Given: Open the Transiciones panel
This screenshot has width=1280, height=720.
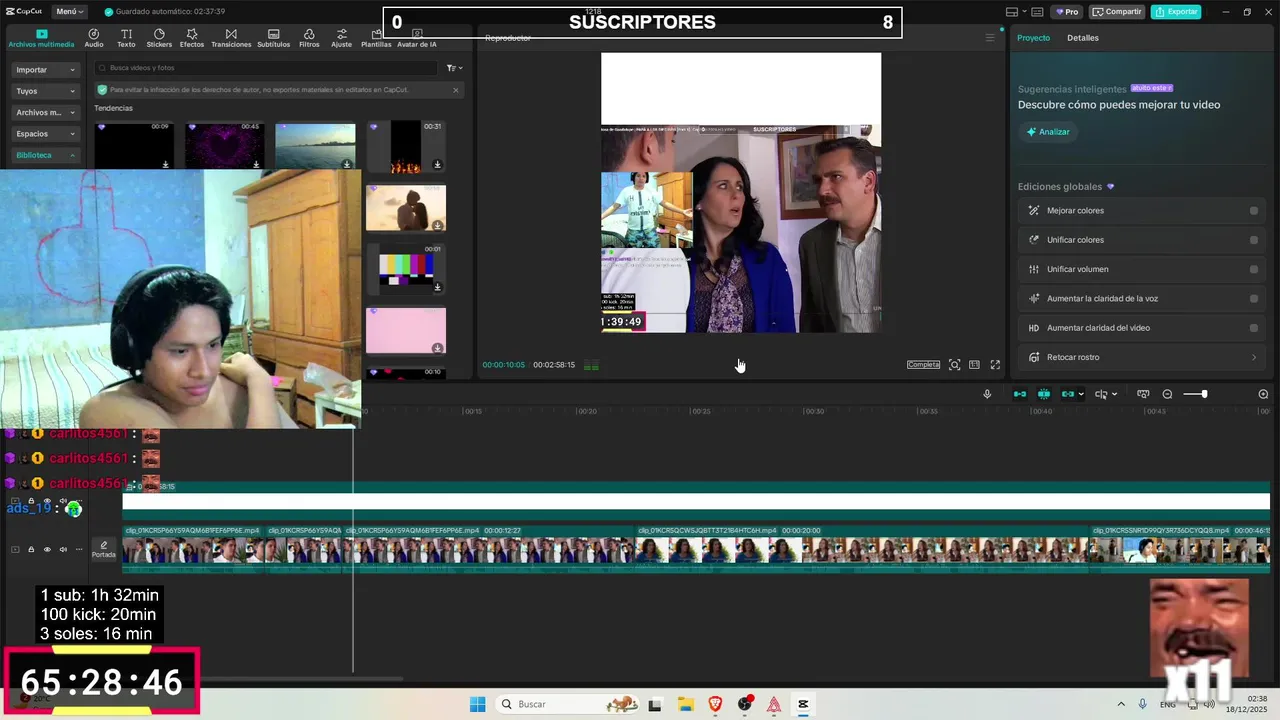Looking at the screenshot, I should coord(231,38).
